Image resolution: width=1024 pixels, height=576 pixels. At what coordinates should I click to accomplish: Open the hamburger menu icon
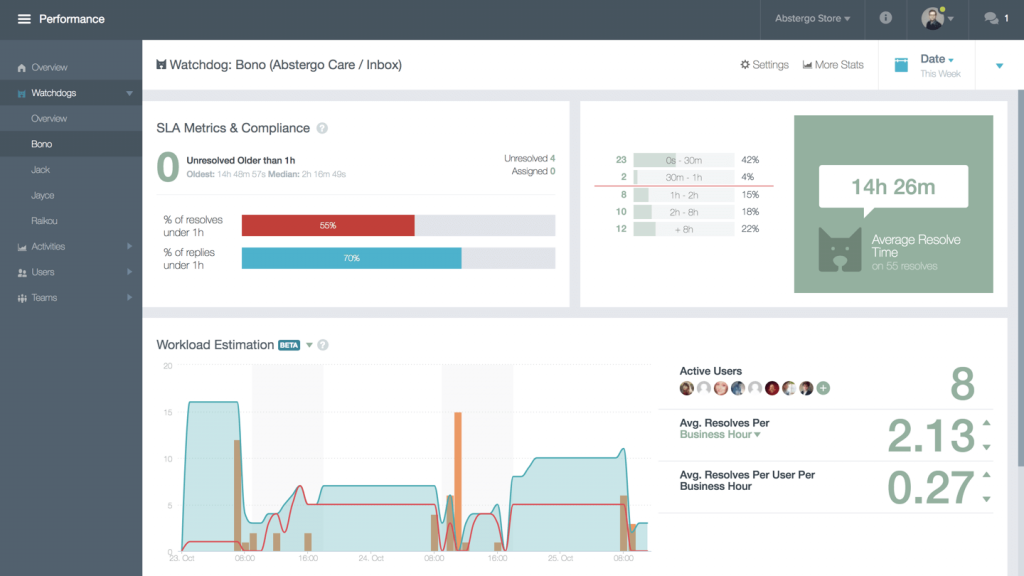(24, 19)
